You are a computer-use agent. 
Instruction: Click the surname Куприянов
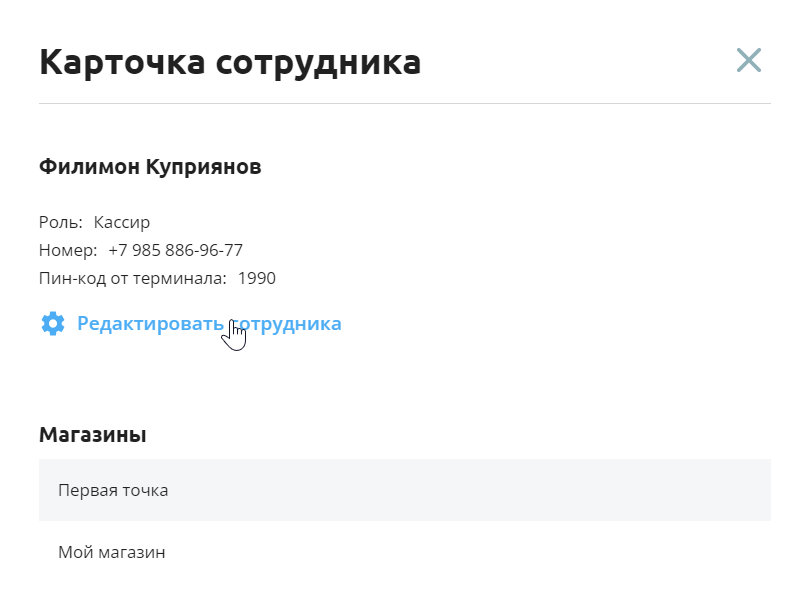pyautogui.click(x=203, y=168)
